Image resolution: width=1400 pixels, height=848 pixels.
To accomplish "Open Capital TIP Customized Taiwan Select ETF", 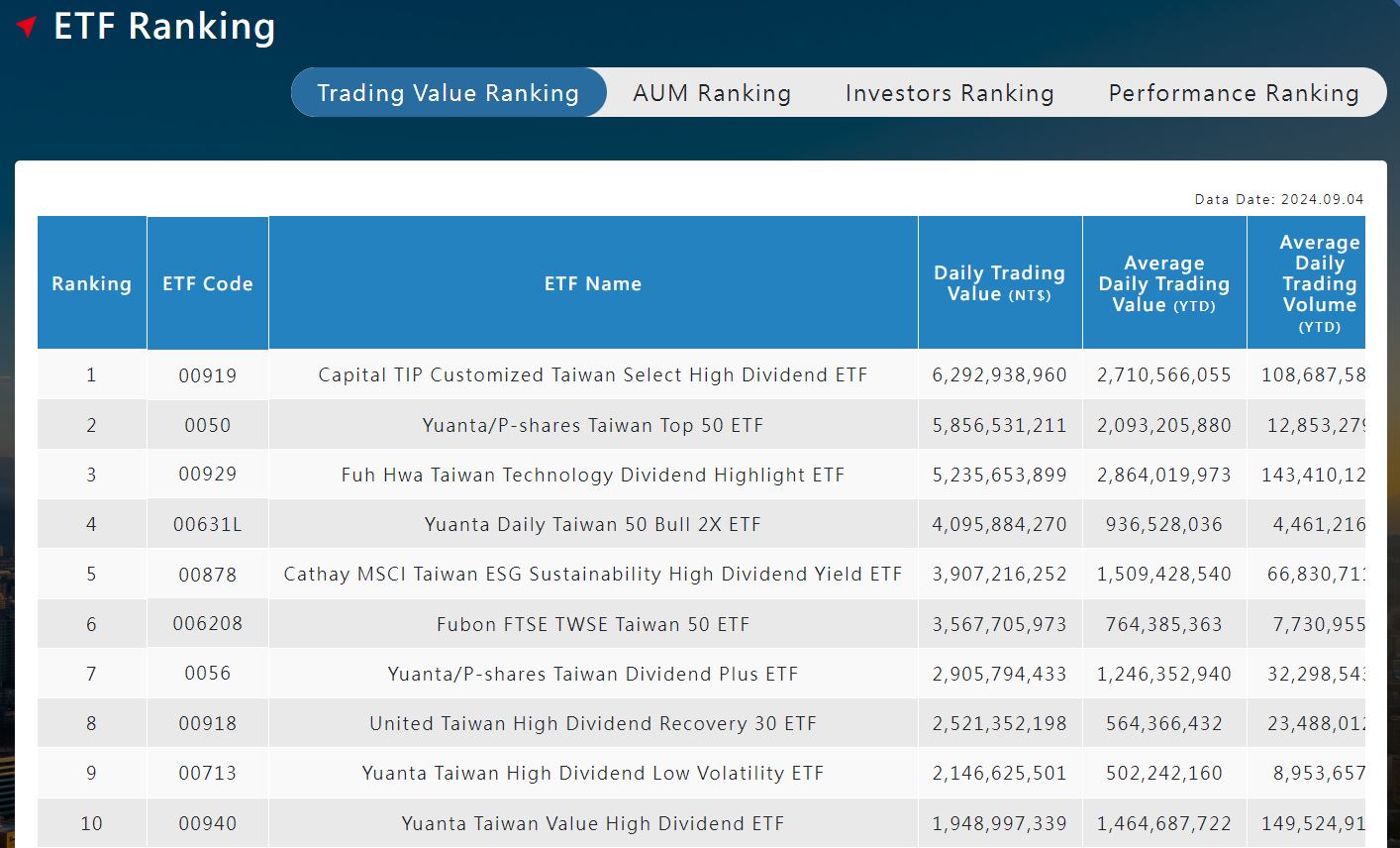I will pyautogui.click(x=592, y=375).
